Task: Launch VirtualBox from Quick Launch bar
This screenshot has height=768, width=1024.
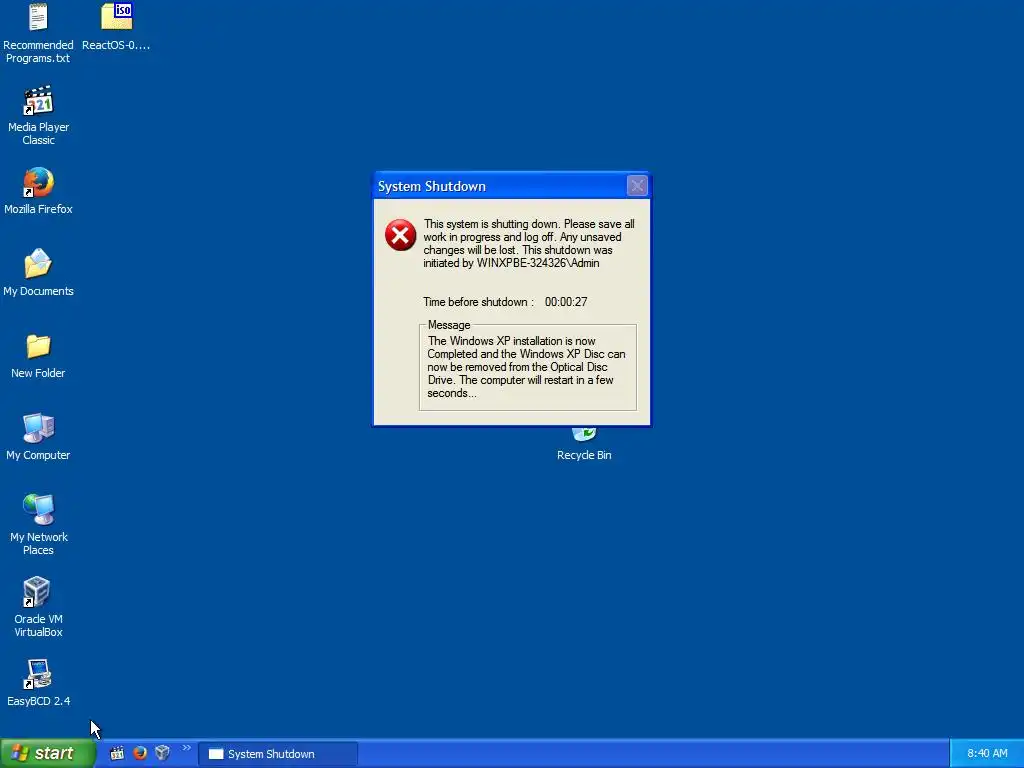Action: [x=163, y=753]
